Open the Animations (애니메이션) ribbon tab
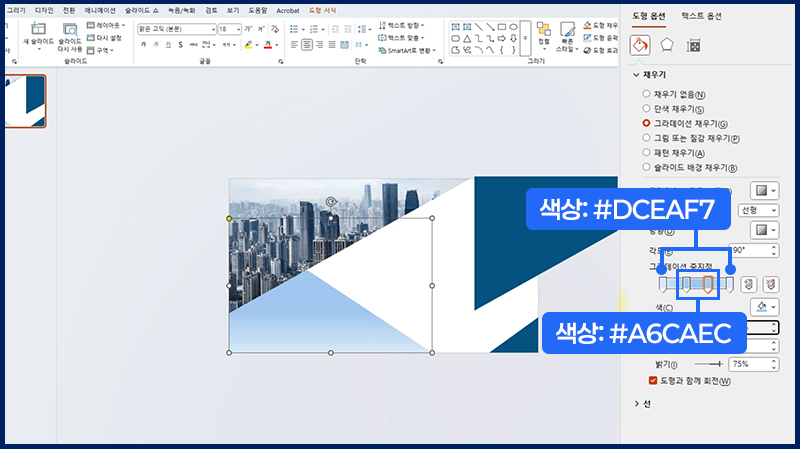The image size is (800, 449). [x=100, y=10]
